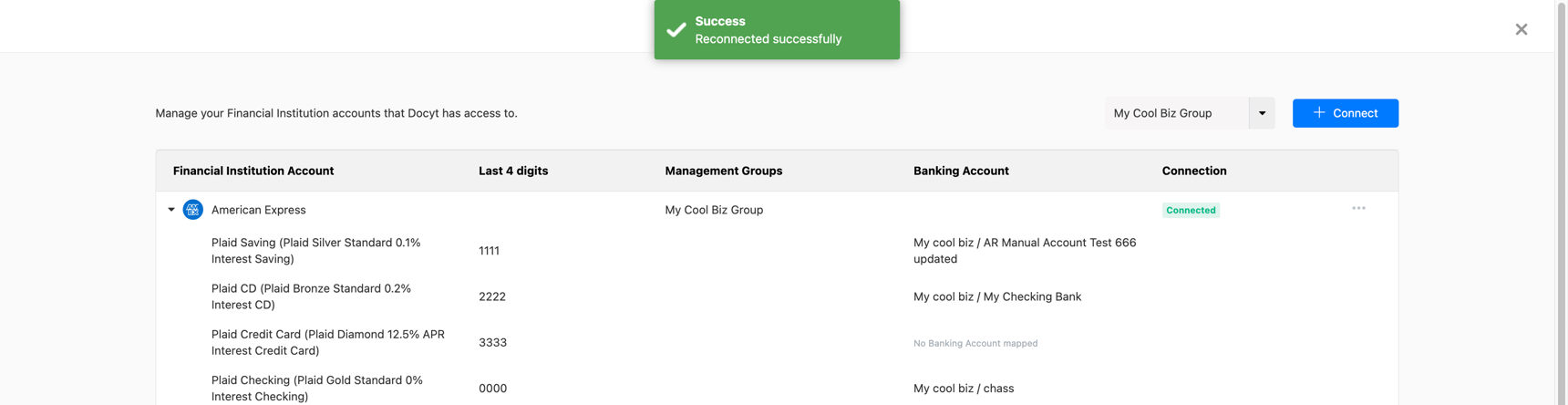Select the Plaid Credit Card account row
Image resolution: width=1568 pixels, height=405 pixels.
pos(327,342)
